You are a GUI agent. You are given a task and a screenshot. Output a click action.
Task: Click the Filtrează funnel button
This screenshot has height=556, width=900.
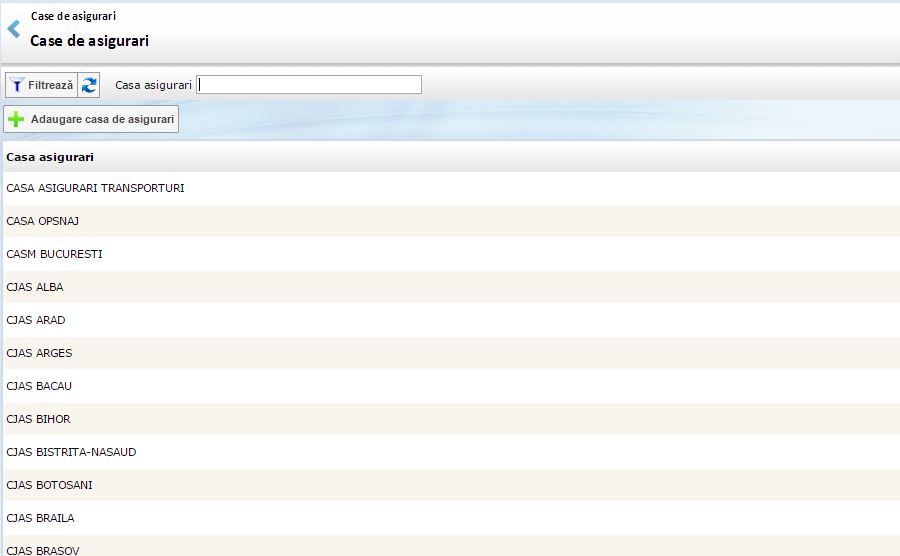(41, 86)
